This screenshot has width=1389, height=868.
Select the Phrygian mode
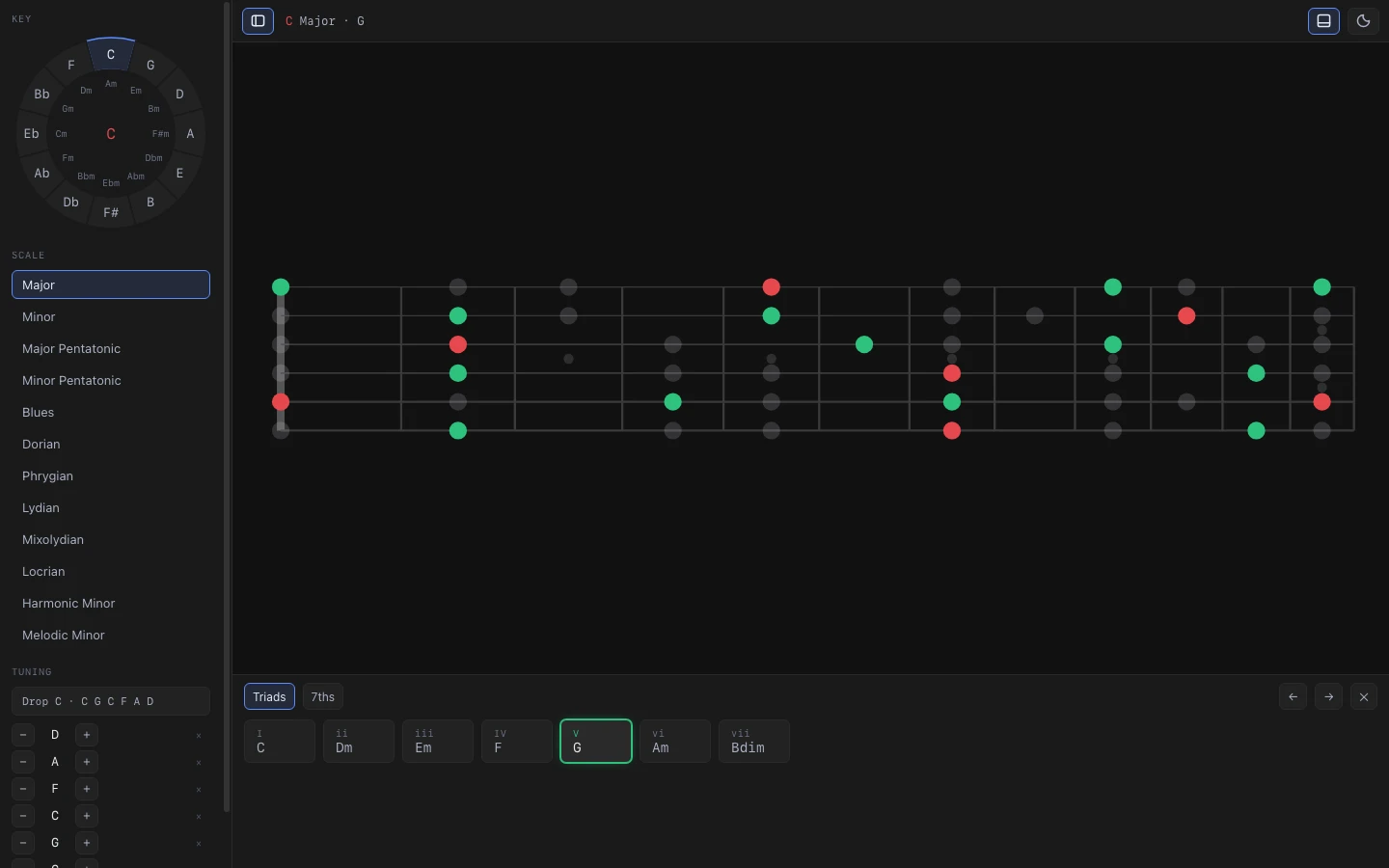pos(111,475)
